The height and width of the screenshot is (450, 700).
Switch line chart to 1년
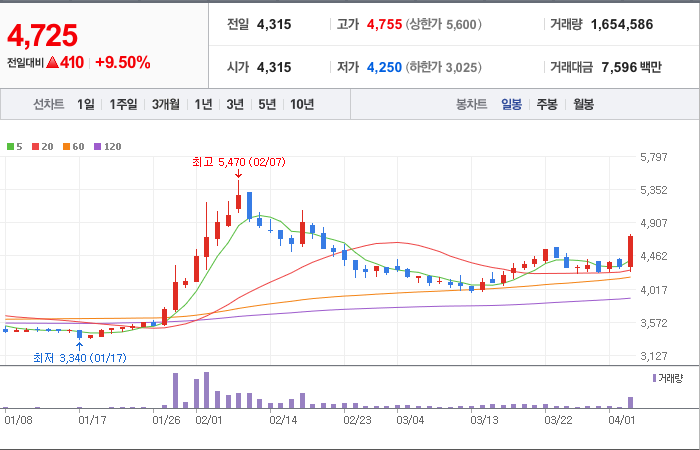pos(203,104)
